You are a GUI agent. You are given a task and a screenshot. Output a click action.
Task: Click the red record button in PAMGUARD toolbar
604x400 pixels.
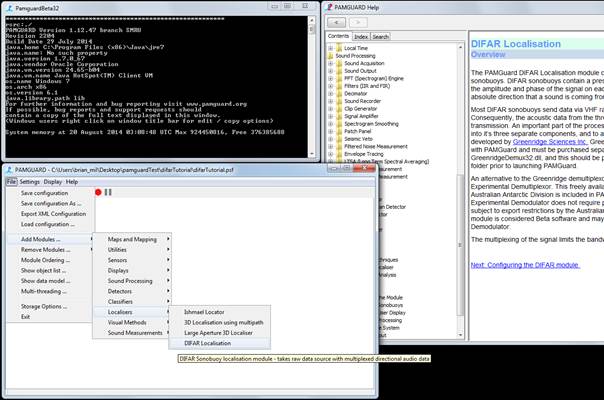click(x=98, y=192)
